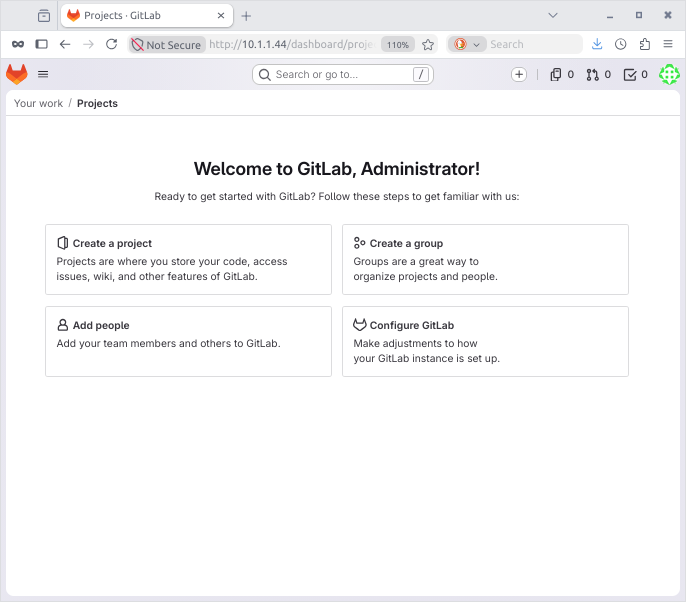Click the private browsing mask icon

click(x=18, y=44)
